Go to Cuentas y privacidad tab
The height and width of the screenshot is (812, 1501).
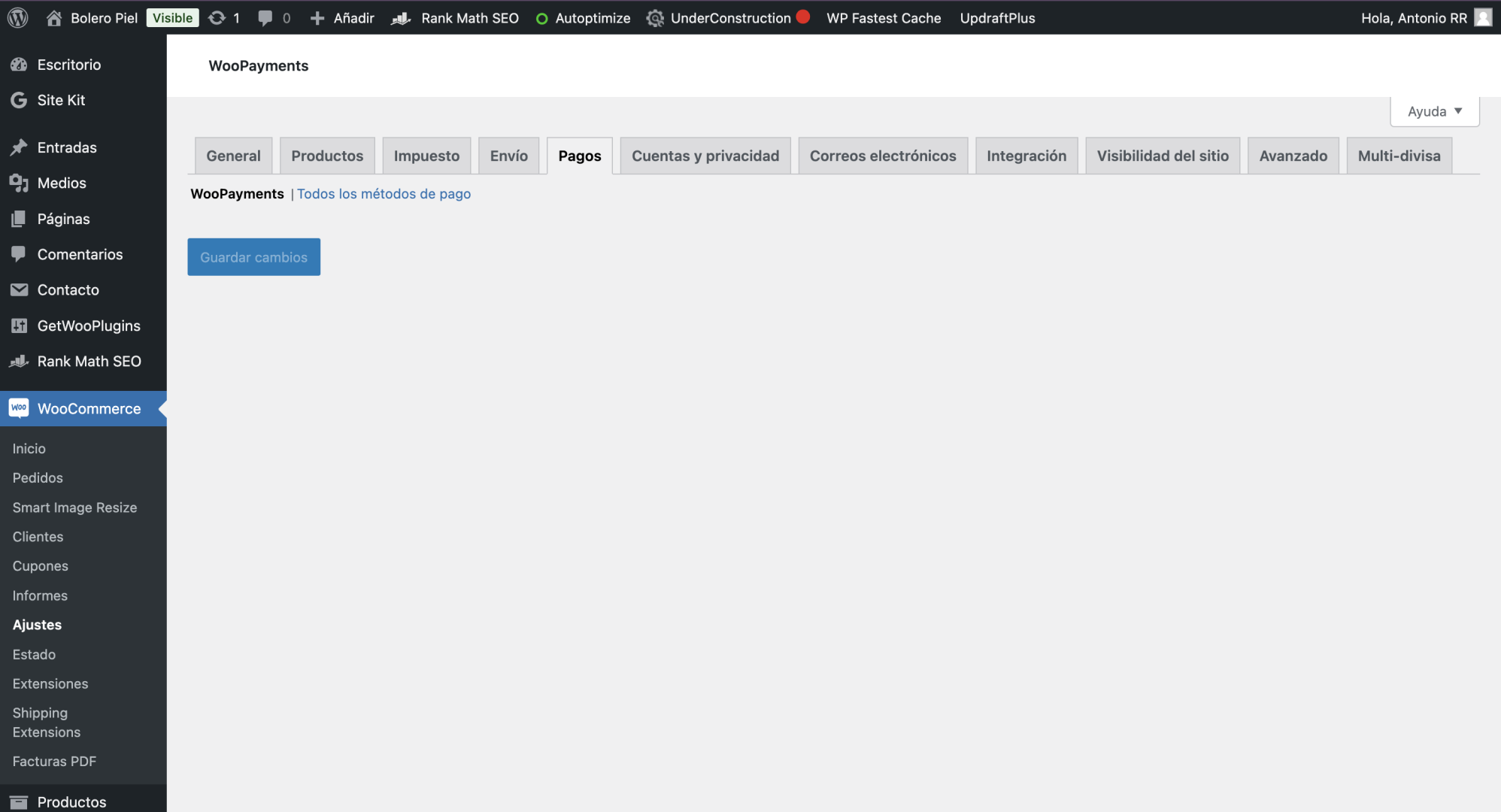(x=705, y=156)
